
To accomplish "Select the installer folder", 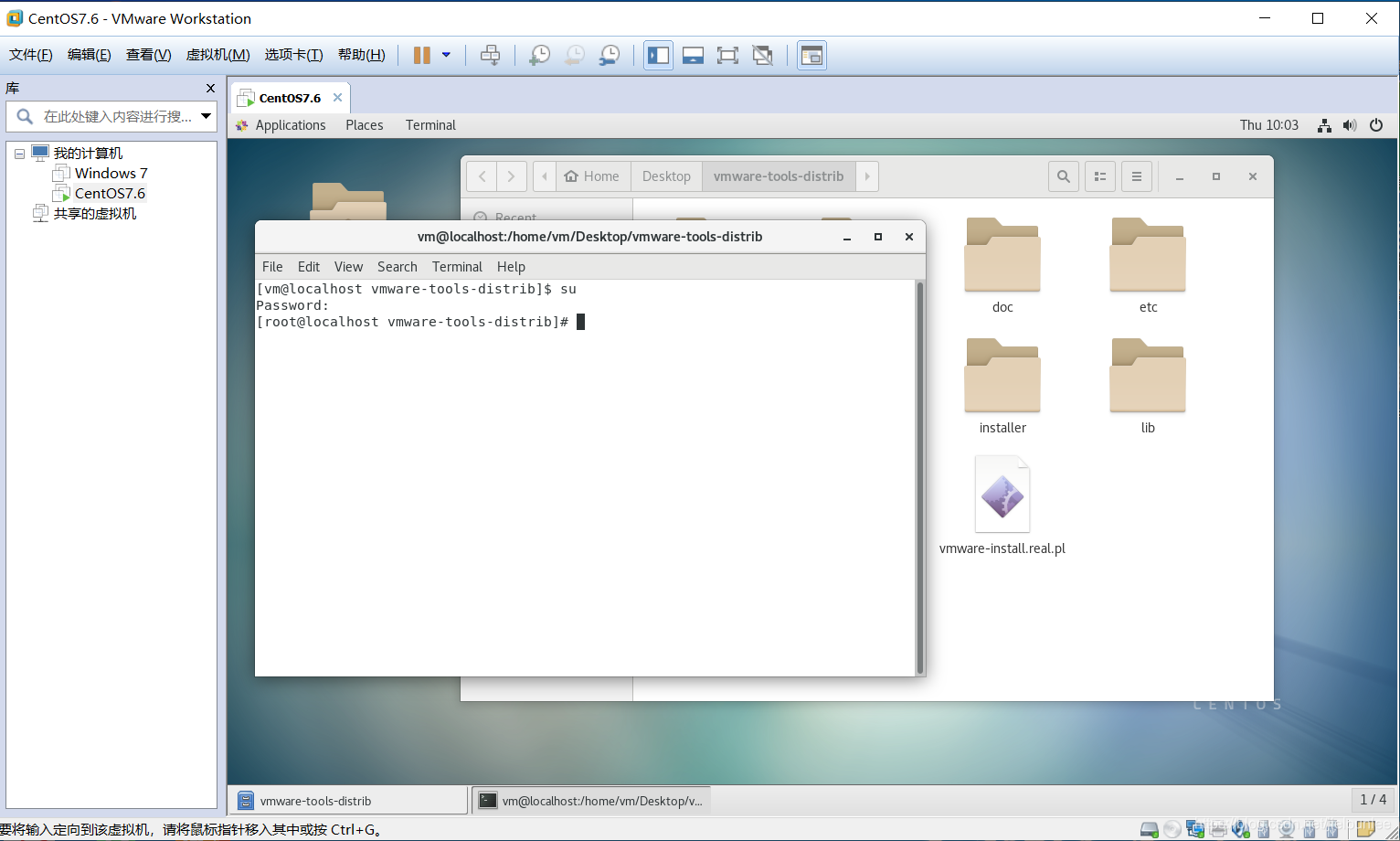I will [1002, 387].
